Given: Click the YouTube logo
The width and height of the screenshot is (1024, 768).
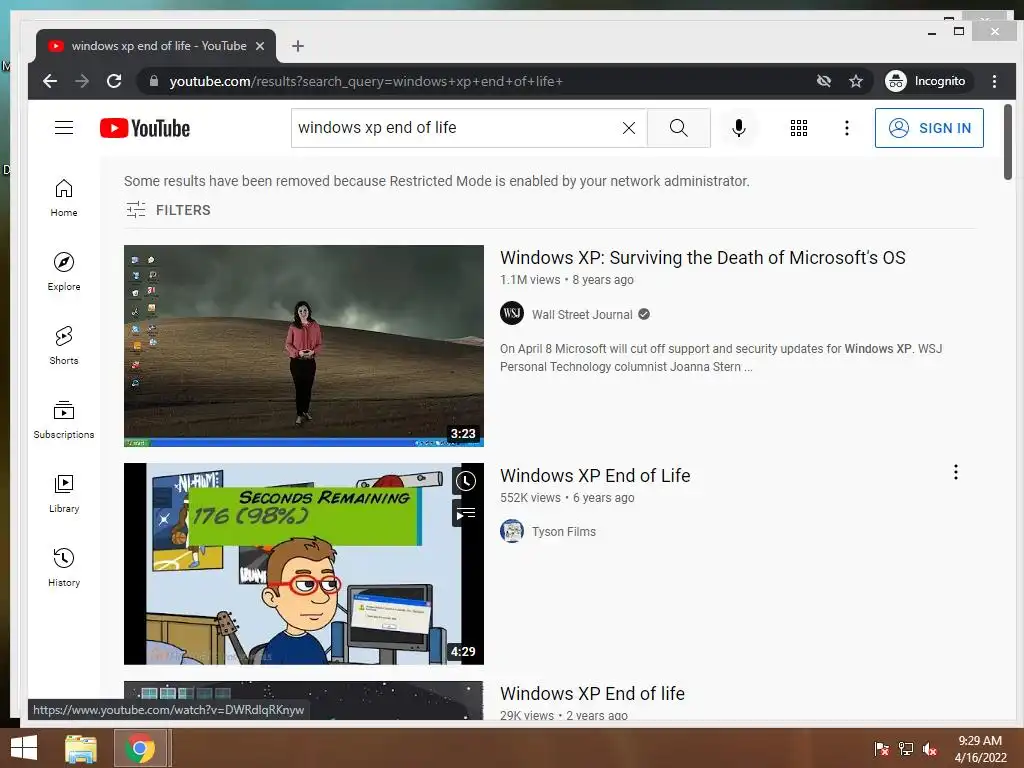Looking at the screenshot, I should pos(144,128).
